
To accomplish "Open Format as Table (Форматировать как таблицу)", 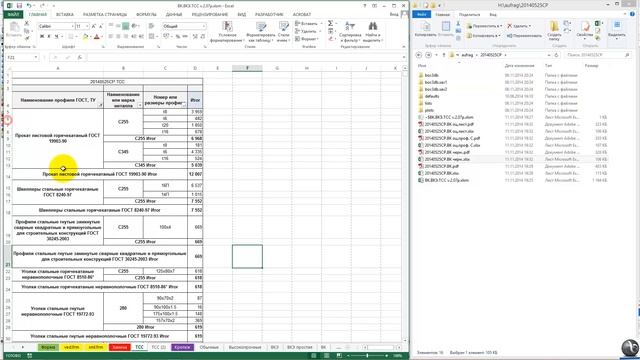I will click(x=261, y=31).
